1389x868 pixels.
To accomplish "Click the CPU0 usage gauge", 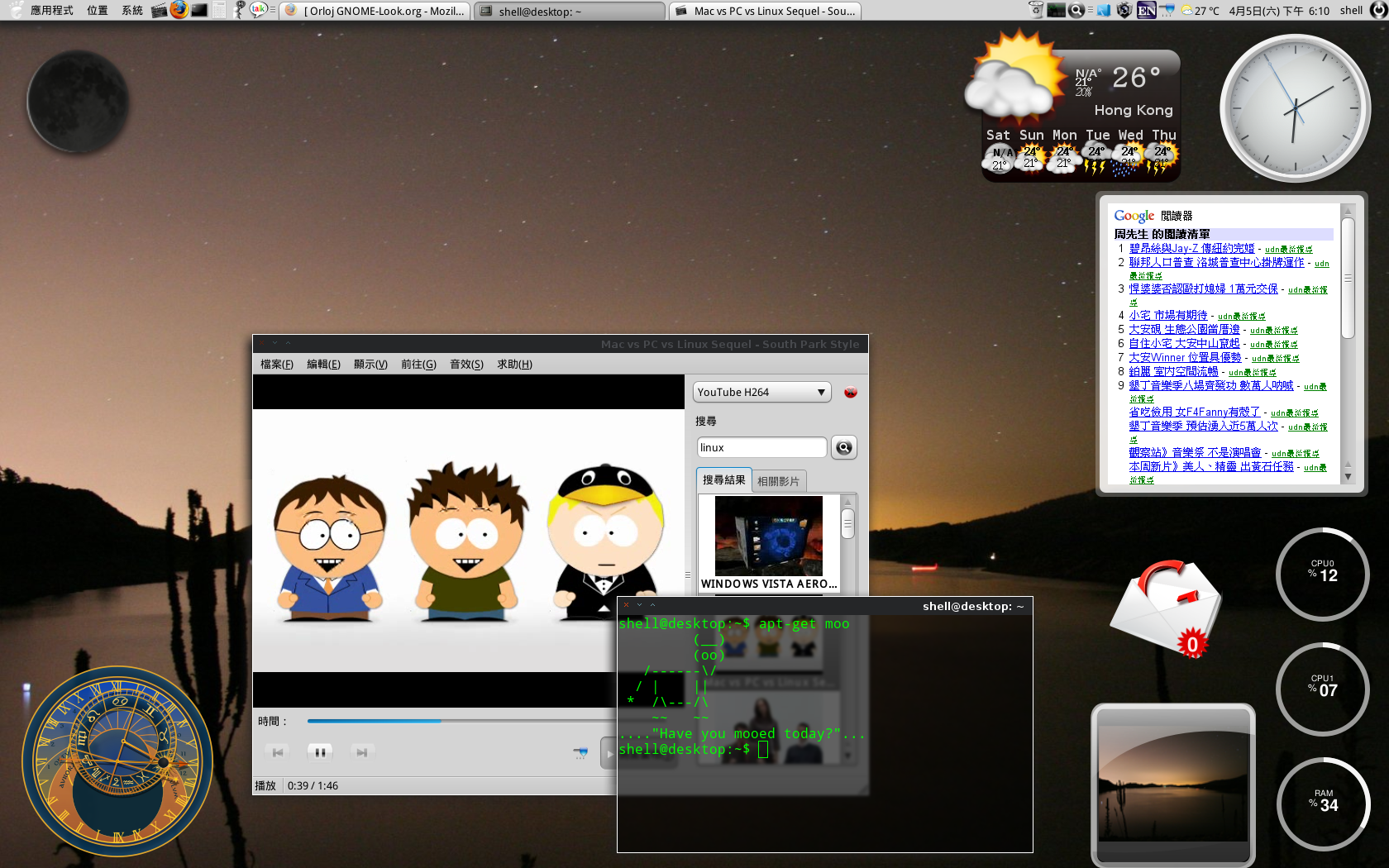I will 1323,574.
